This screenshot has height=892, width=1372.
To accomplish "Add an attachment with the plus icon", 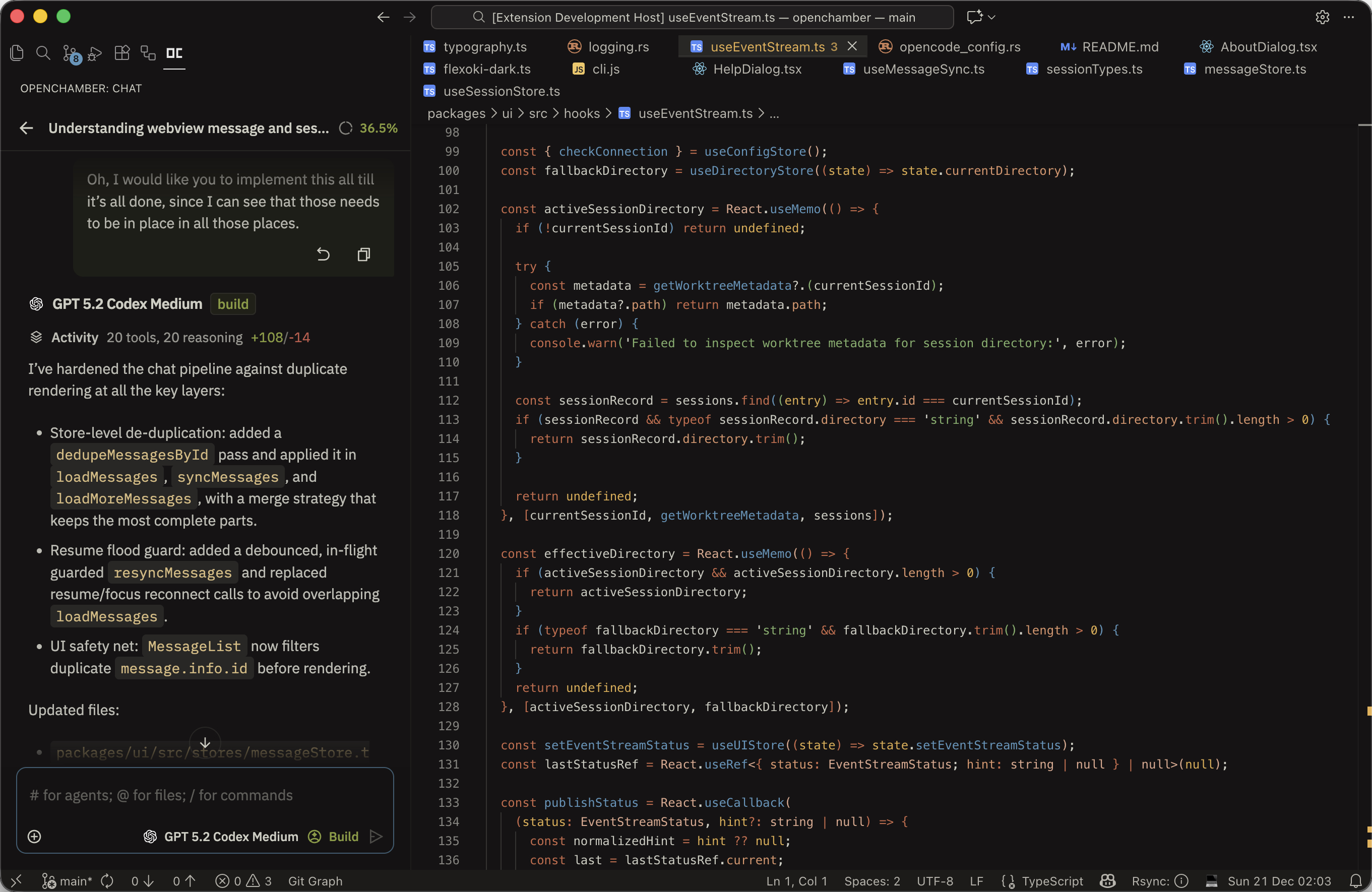I will tap(35, 837).
